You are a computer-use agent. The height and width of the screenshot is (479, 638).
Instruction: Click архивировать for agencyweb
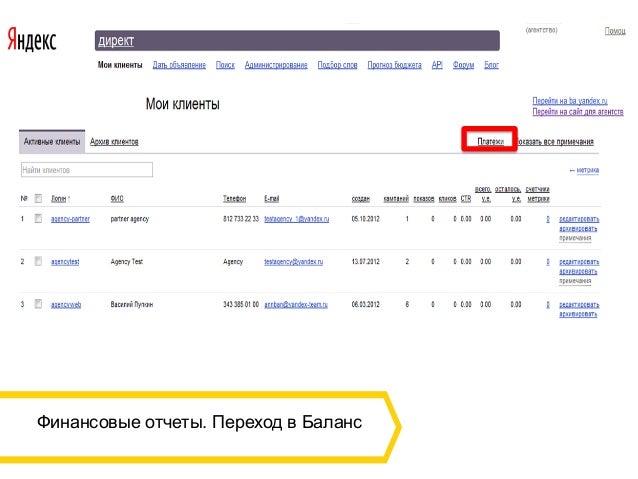(578, 314)
